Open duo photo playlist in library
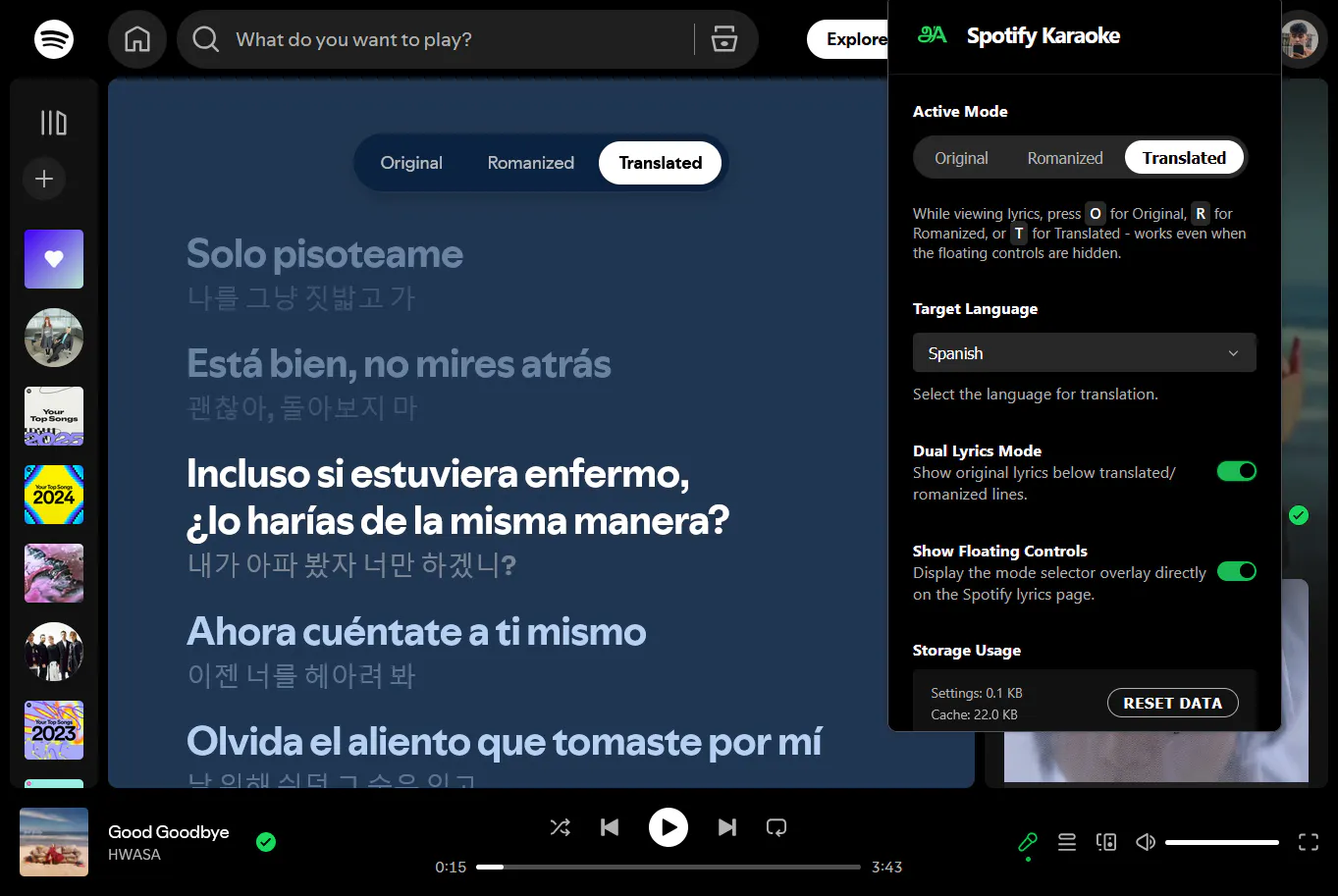The image size is (1338, 896). point(54,338)
